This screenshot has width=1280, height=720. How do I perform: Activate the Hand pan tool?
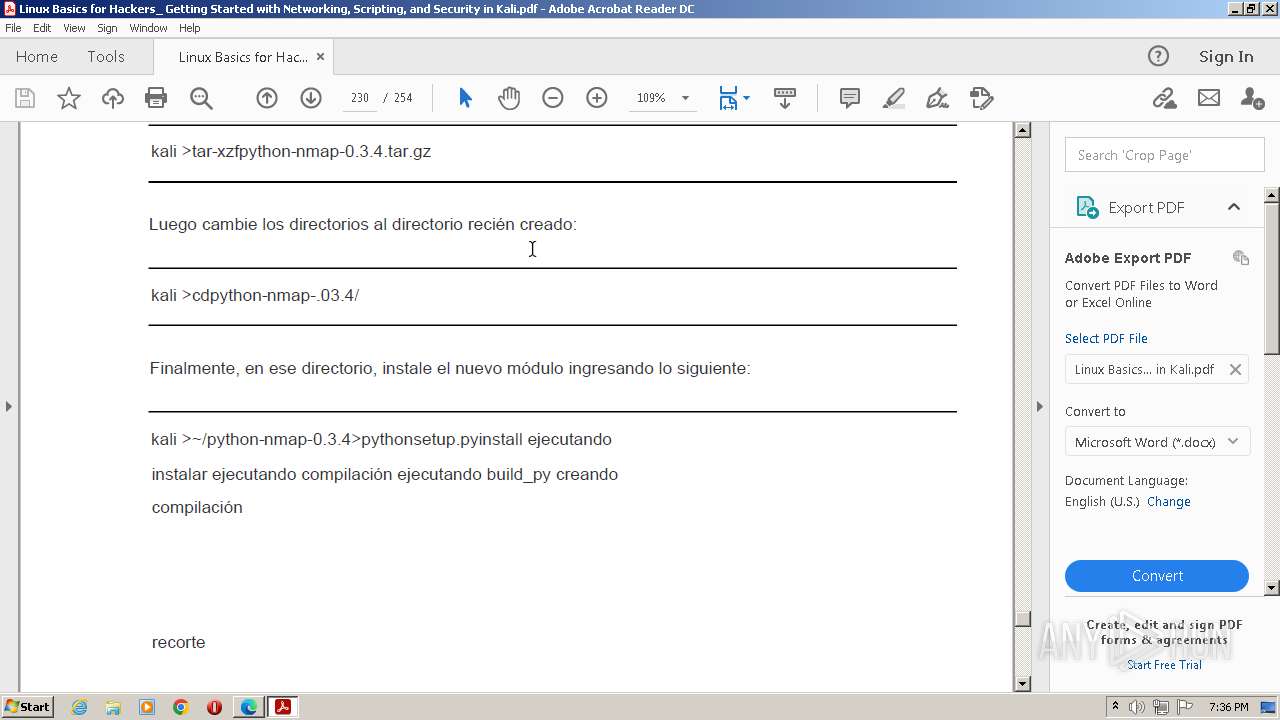(509, 98)
